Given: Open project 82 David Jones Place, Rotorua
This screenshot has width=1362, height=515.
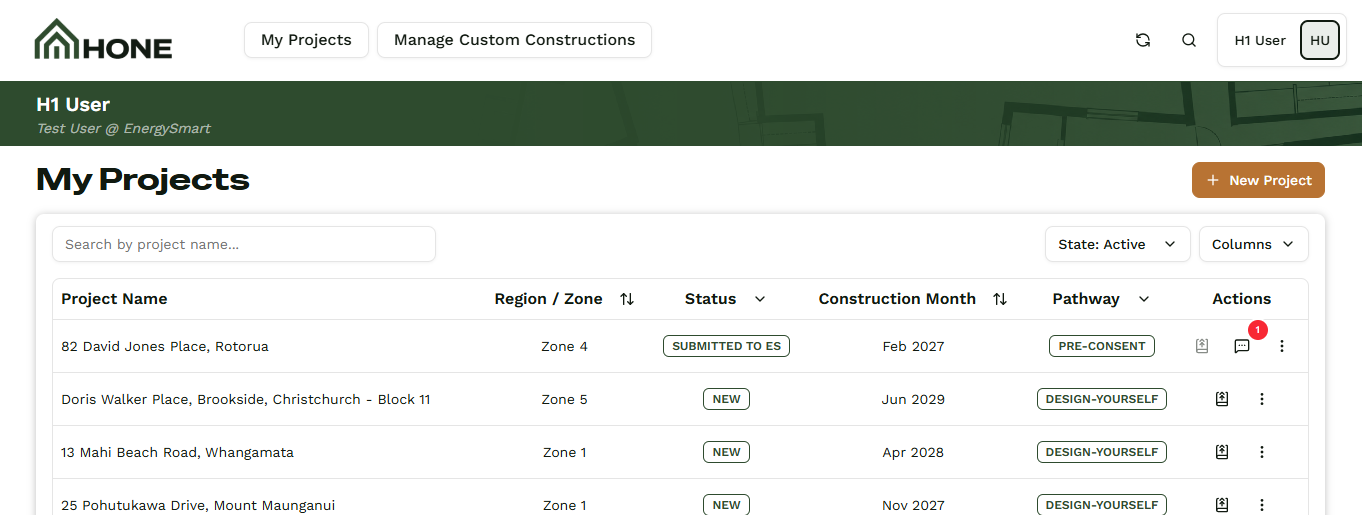Looking at the screenshot, I should (x=165, y=346).
